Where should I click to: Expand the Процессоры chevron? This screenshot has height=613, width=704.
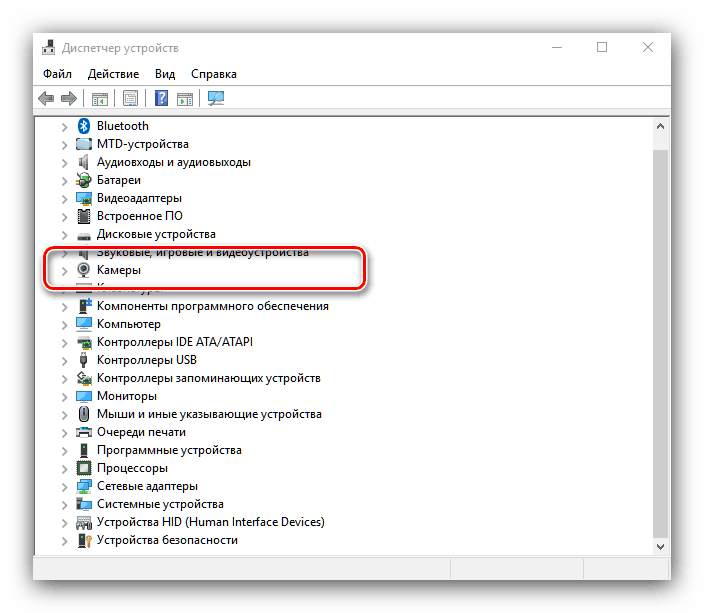[x=64, y=469]
